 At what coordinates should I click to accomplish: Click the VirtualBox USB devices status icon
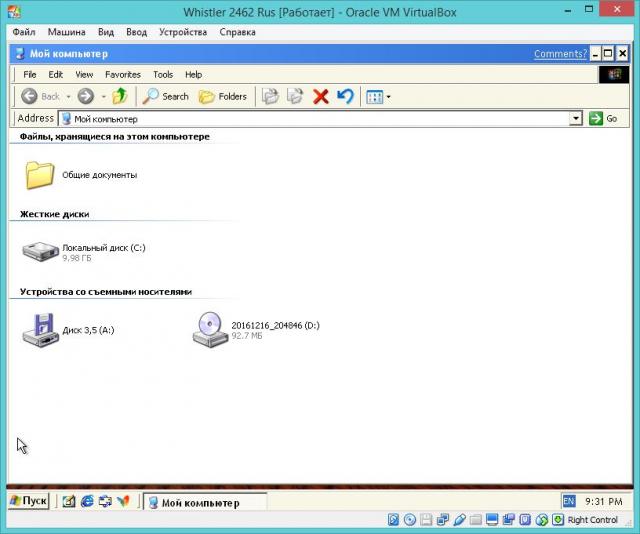click(459, 520)
